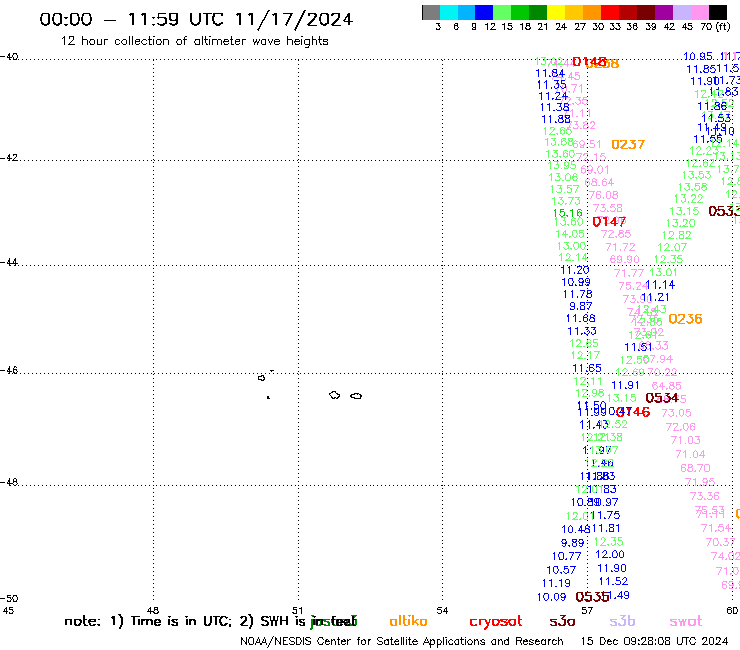Viewport: 740px width, 650px height.
Task: Click the pink '73.58' wave height value
Action: pyautogui.click(x=607, y=208)
